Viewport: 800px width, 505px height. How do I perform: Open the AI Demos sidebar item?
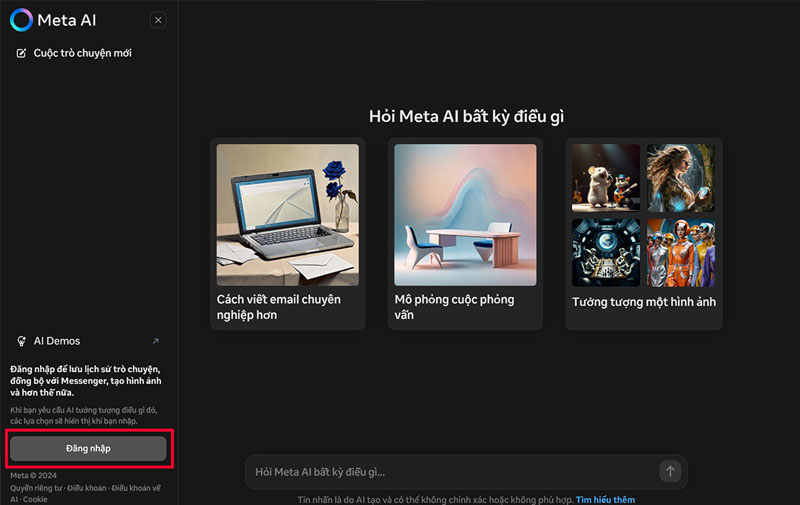[57, 341]
